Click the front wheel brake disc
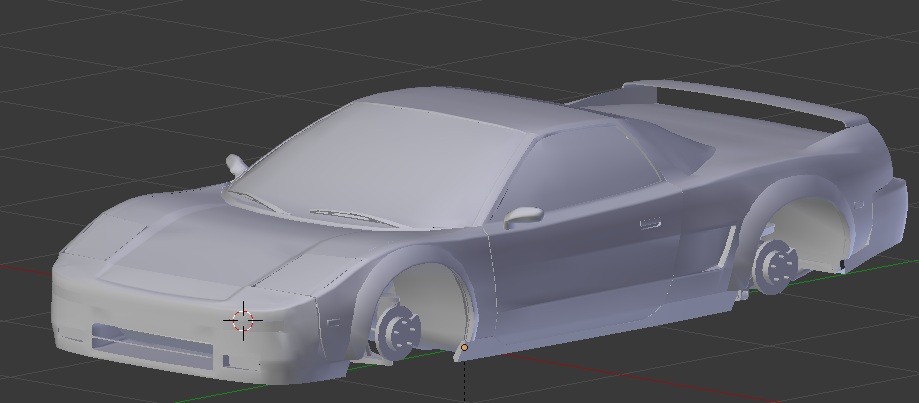 point(397,332)
